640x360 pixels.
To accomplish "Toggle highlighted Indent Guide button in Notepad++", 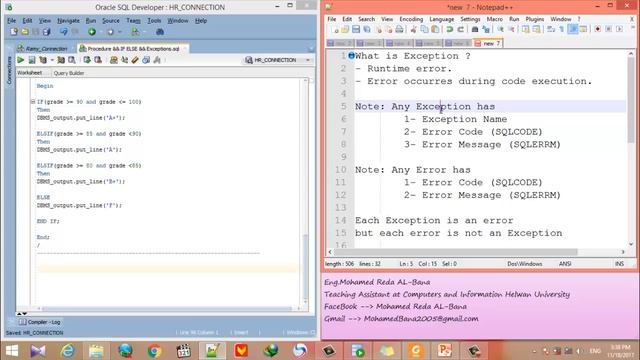I will click(573, 29).
